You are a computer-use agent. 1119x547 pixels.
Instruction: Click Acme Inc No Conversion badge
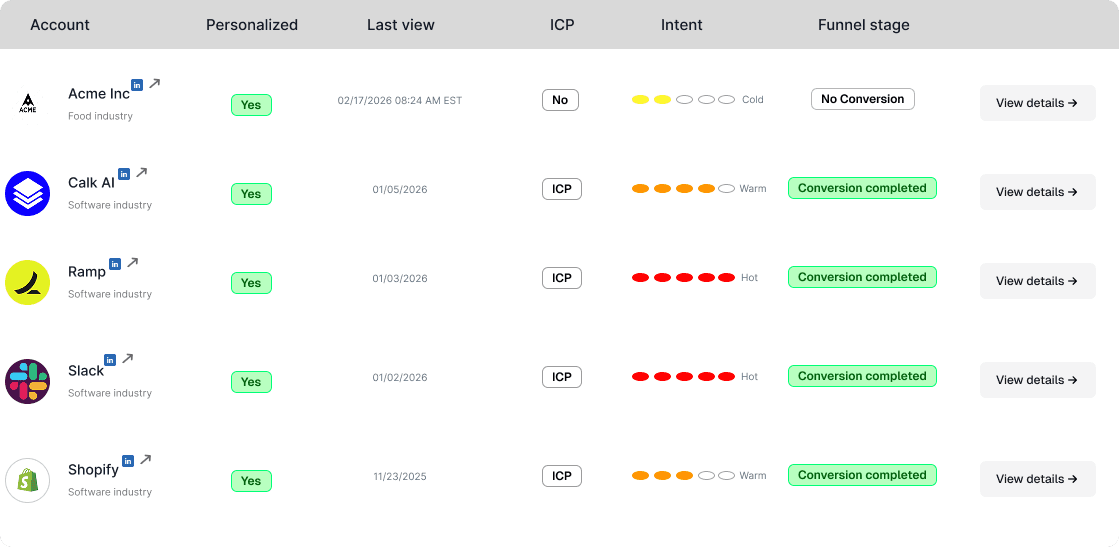pos(862,99)
